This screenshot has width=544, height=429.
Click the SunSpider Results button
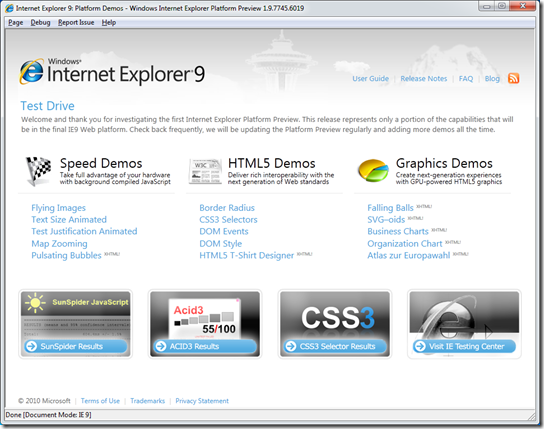click(x=76, y=346)
